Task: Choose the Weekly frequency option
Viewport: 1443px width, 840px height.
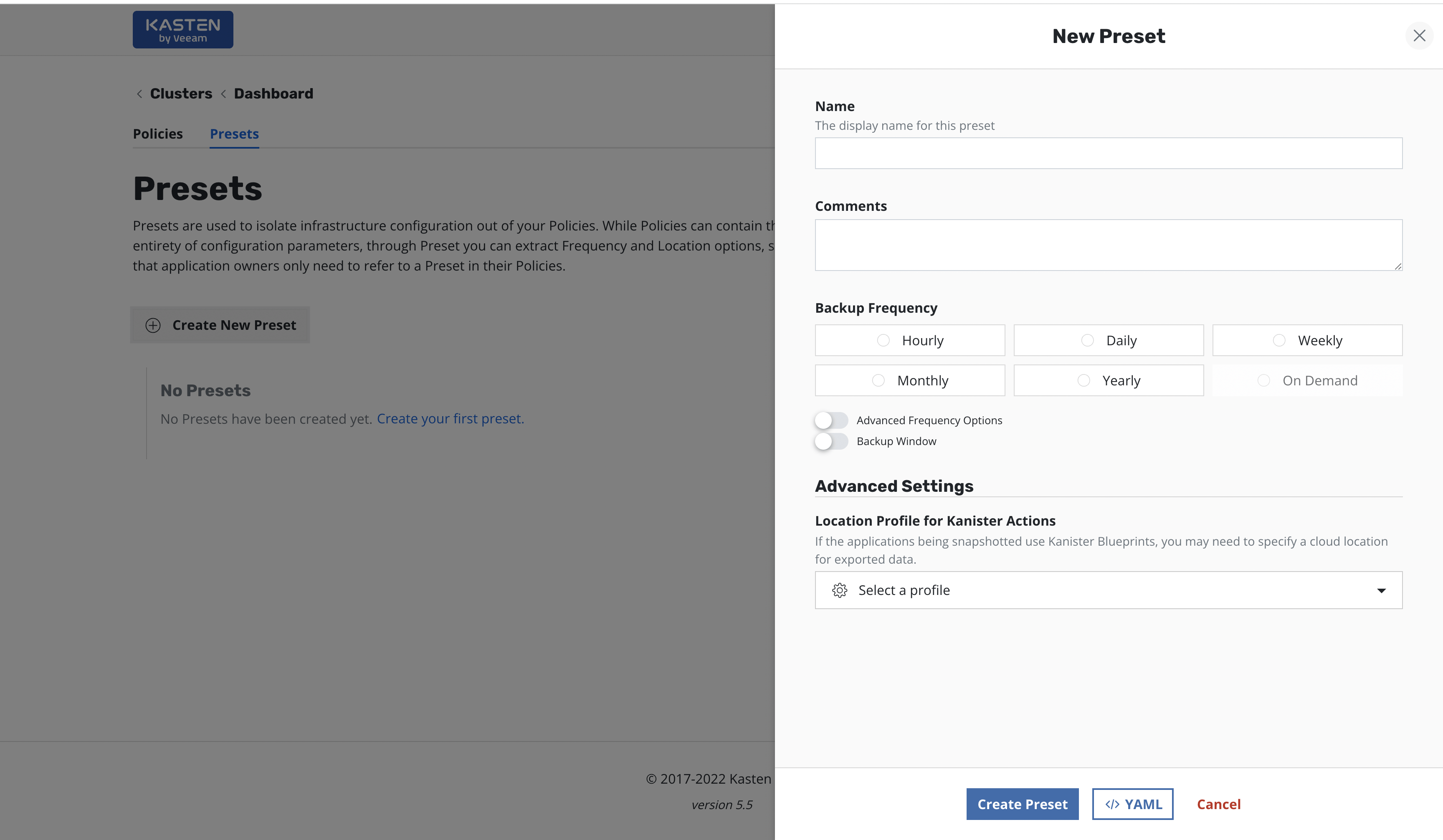Action: click(1279, 341)
